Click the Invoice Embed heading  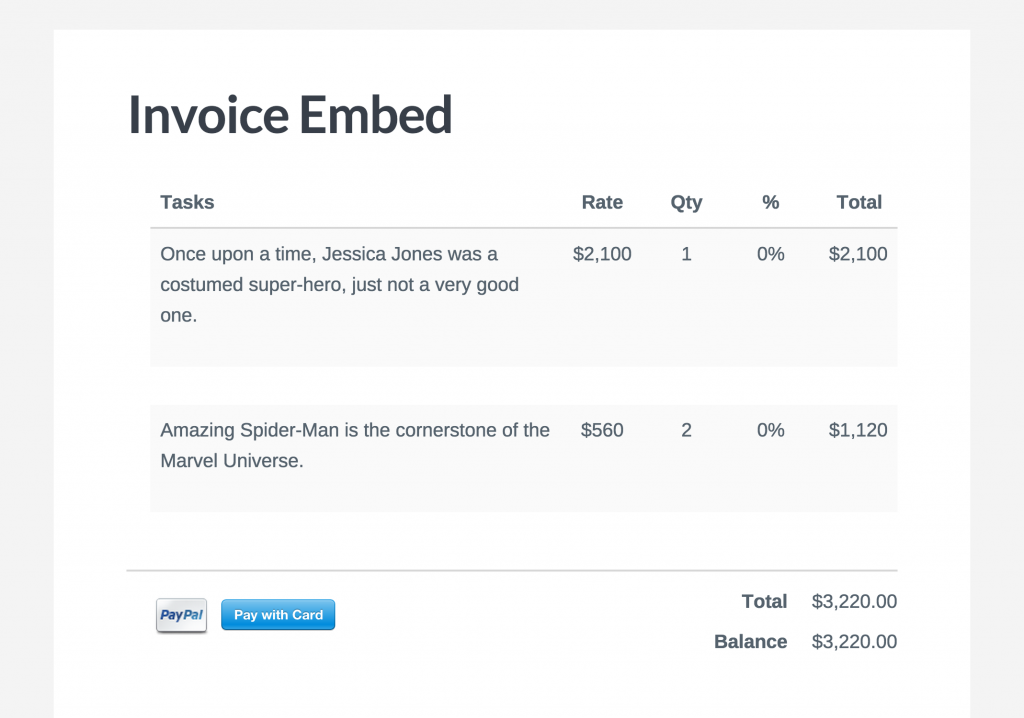[289, 114]
